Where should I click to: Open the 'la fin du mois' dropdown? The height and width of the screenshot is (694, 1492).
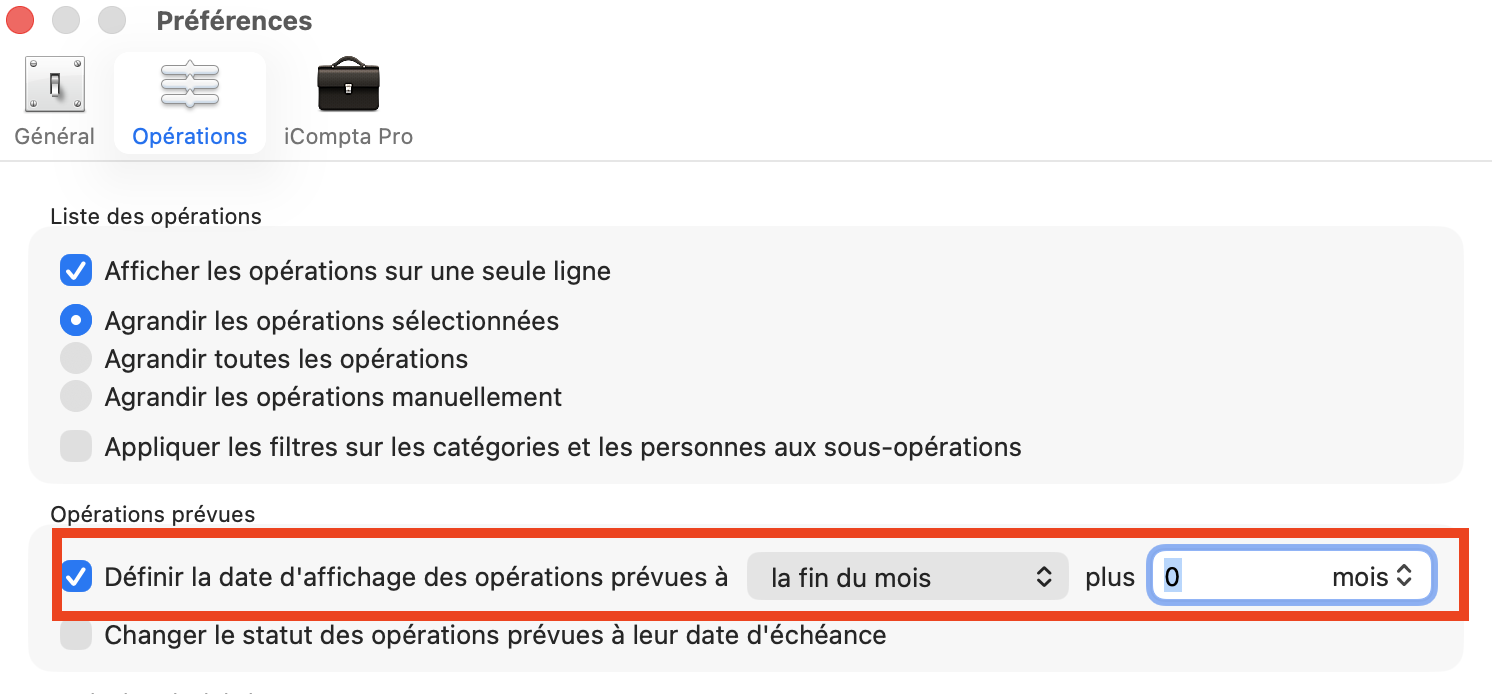[x=906, y=576]
